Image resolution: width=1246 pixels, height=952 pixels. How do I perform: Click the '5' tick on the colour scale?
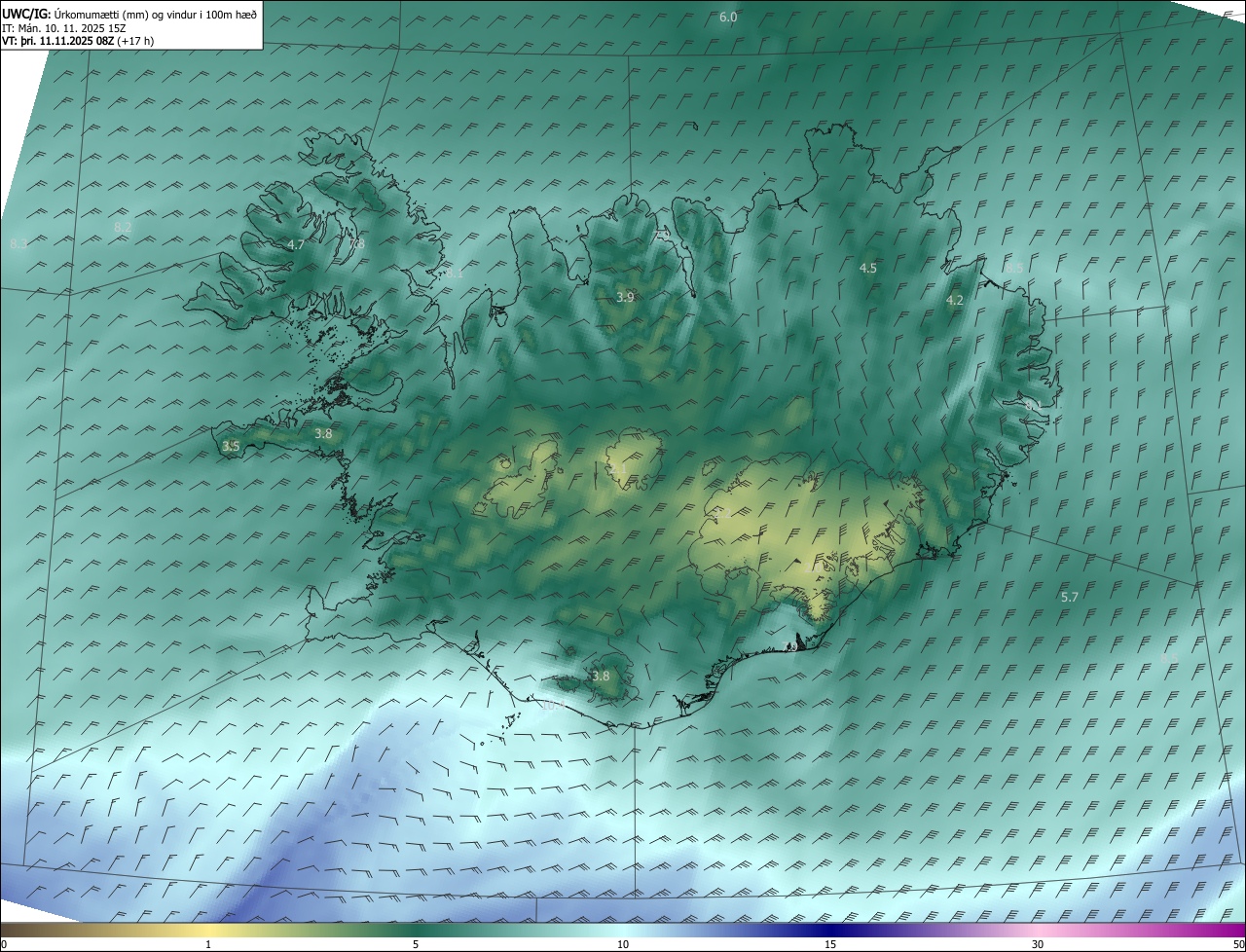[x=416, y=945]
